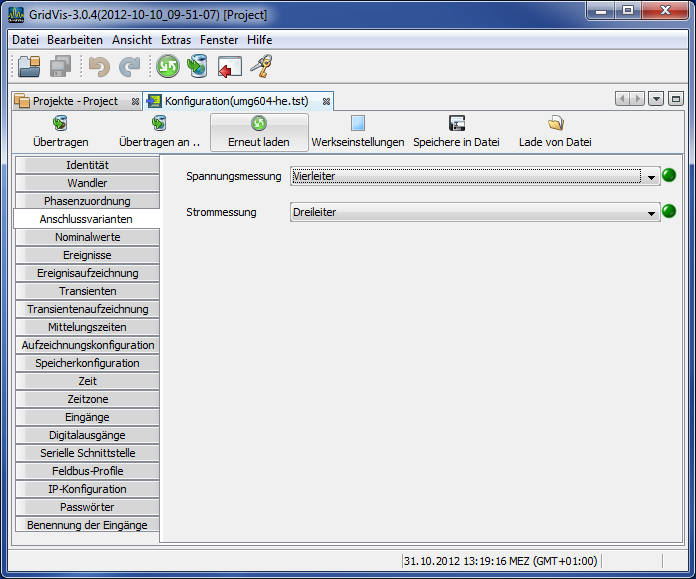Image resolution: width=696 pixels, height=579 pixels.
Task: Select the Anschlussvarianten section
Action: tap(87, 219)
